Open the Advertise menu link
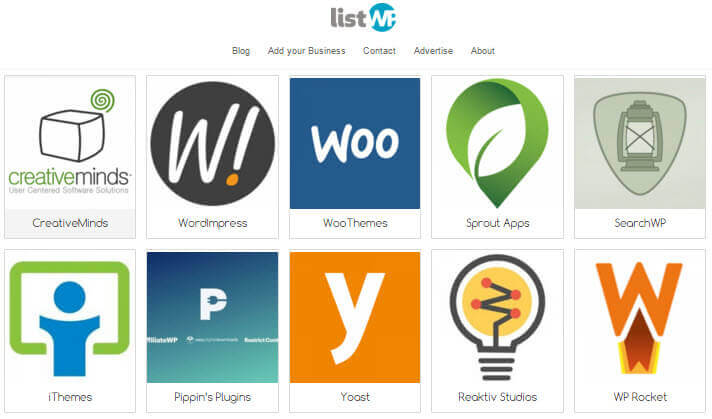This screenshot has height=419, width=712. 433,51
